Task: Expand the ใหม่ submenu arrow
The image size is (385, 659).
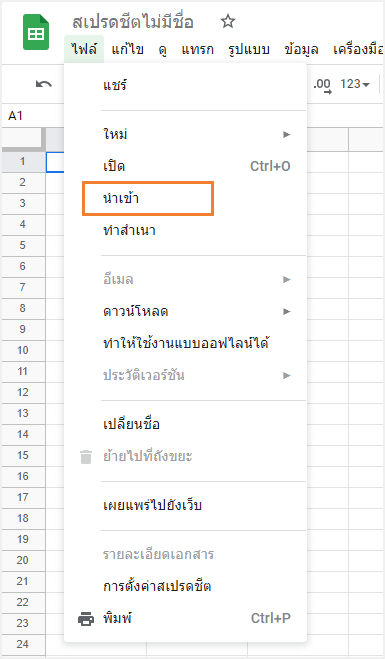Action: [286, 134]
